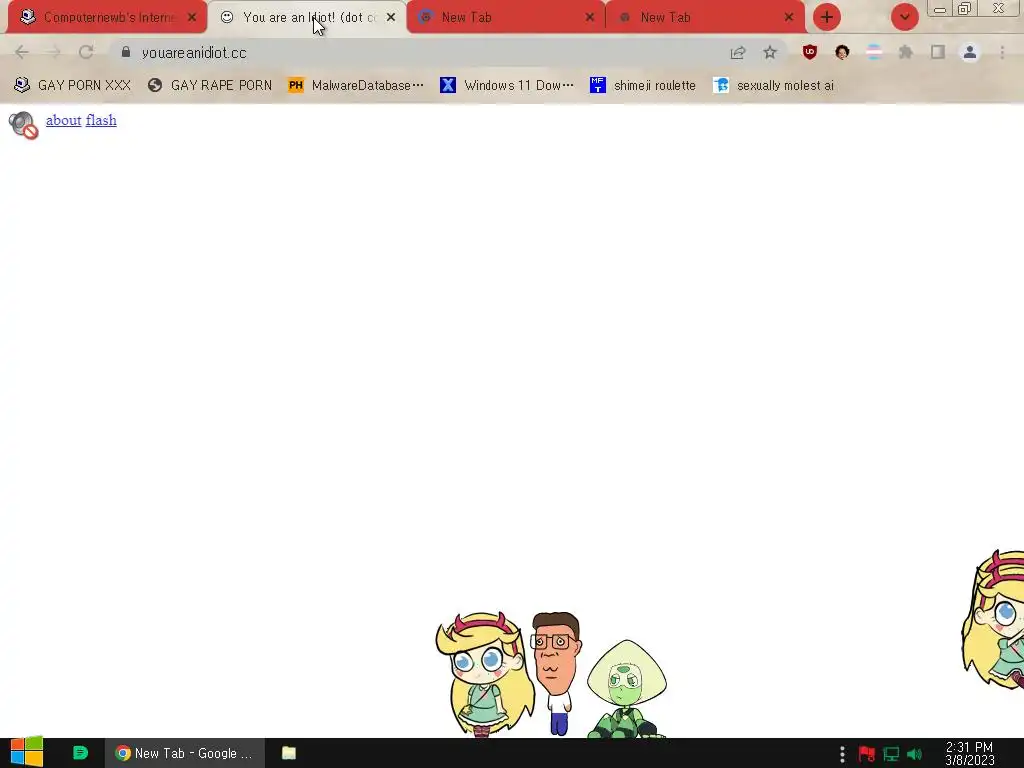Click the green triangular-haired character
The width and height of the screenshot is (1024, 768).
[626, 689]
